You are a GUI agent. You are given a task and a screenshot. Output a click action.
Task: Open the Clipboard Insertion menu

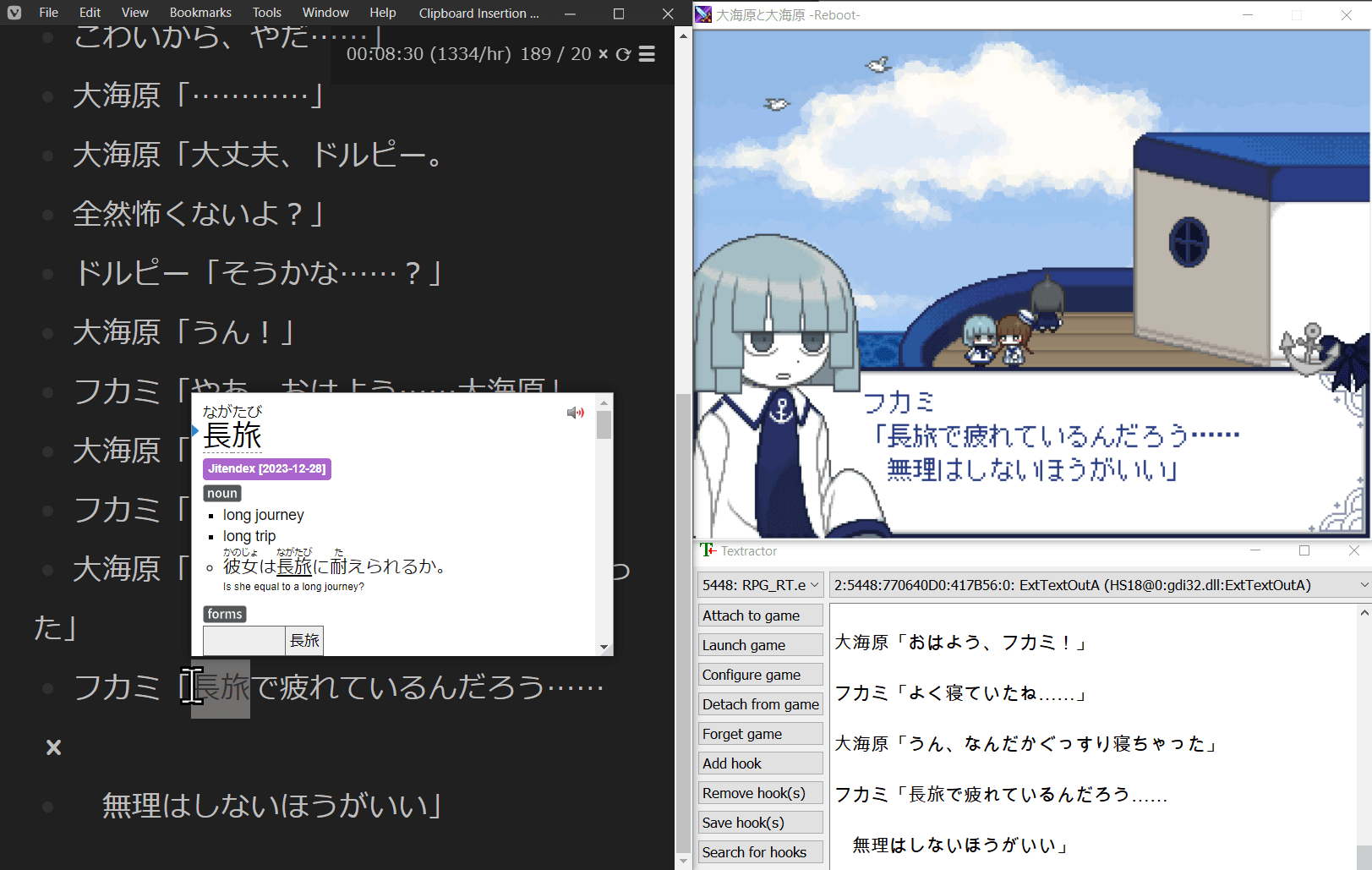[478, 13]
